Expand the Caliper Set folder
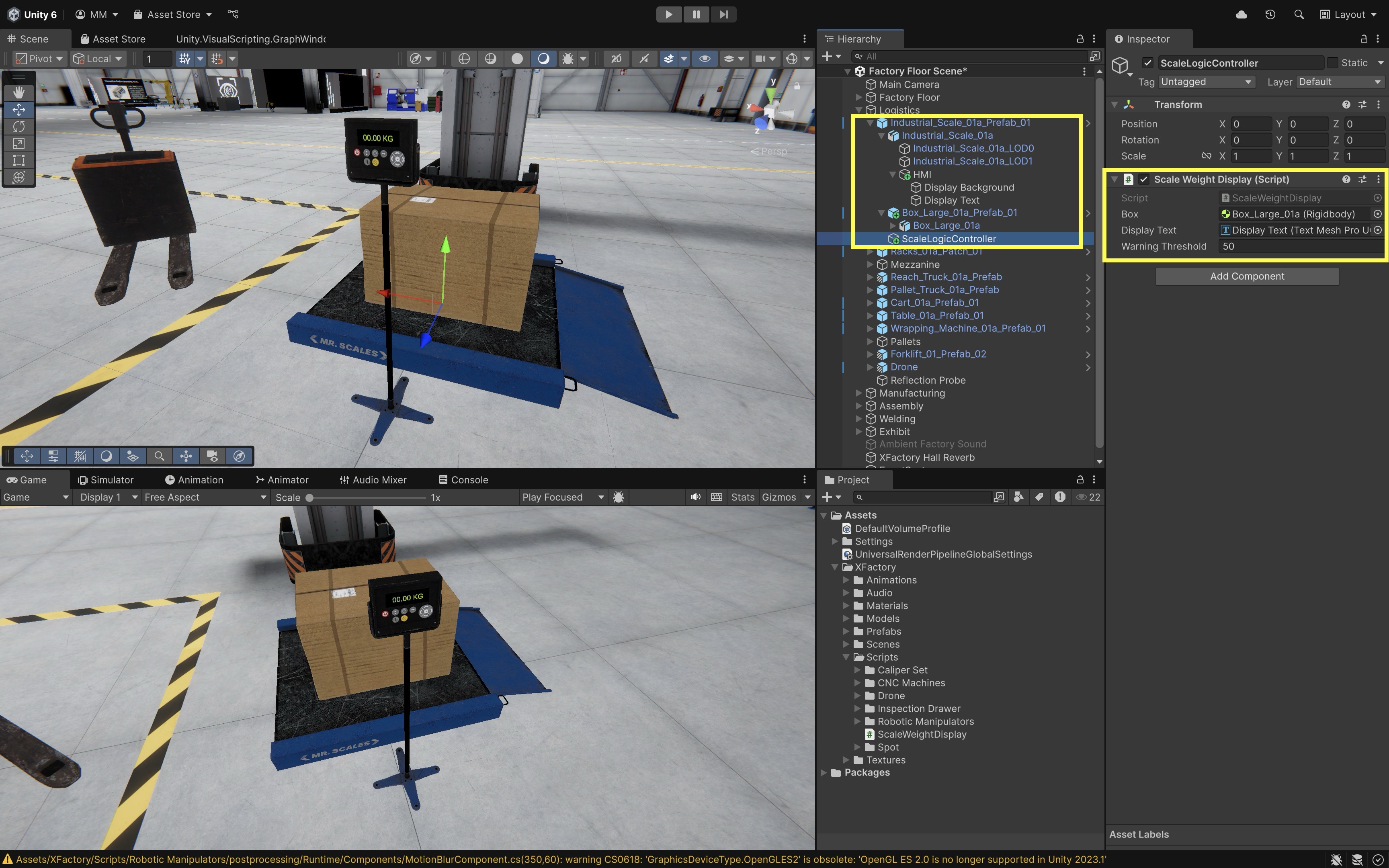Image resolution: width=1389 pixels, height=868 pixels. [858, 670]
